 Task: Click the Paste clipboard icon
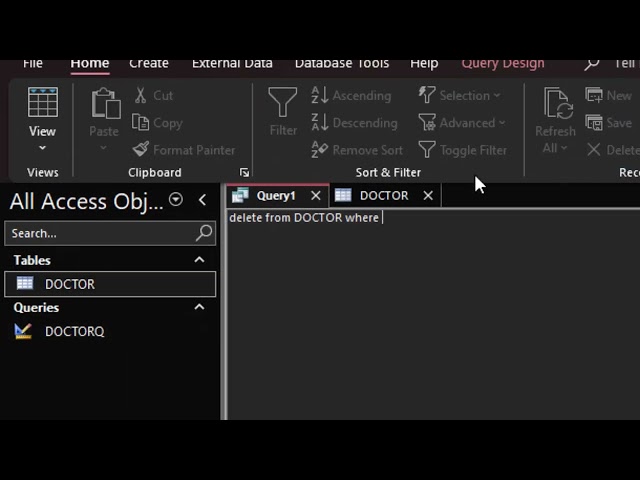105,103
